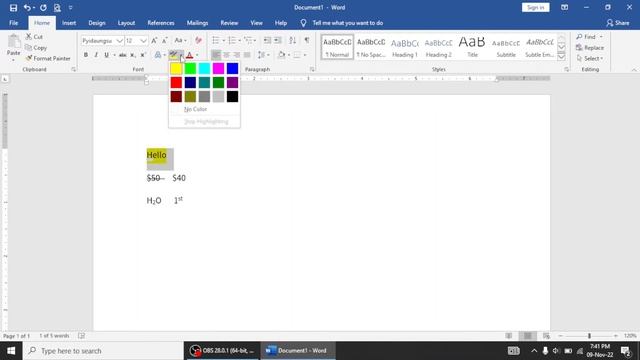Click the Ribbon Display Options icon

(564, 8)
